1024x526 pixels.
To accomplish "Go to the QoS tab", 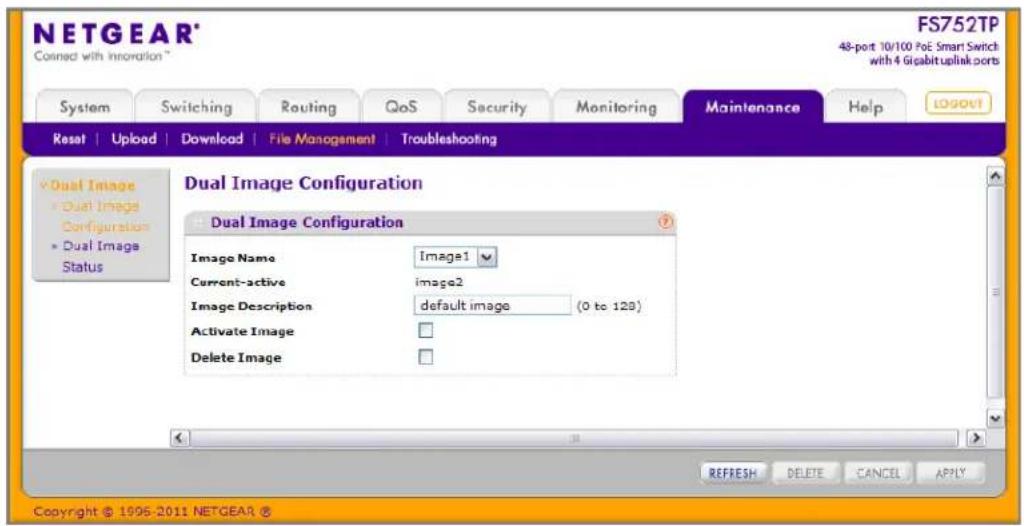I will [x=402, y=107].
